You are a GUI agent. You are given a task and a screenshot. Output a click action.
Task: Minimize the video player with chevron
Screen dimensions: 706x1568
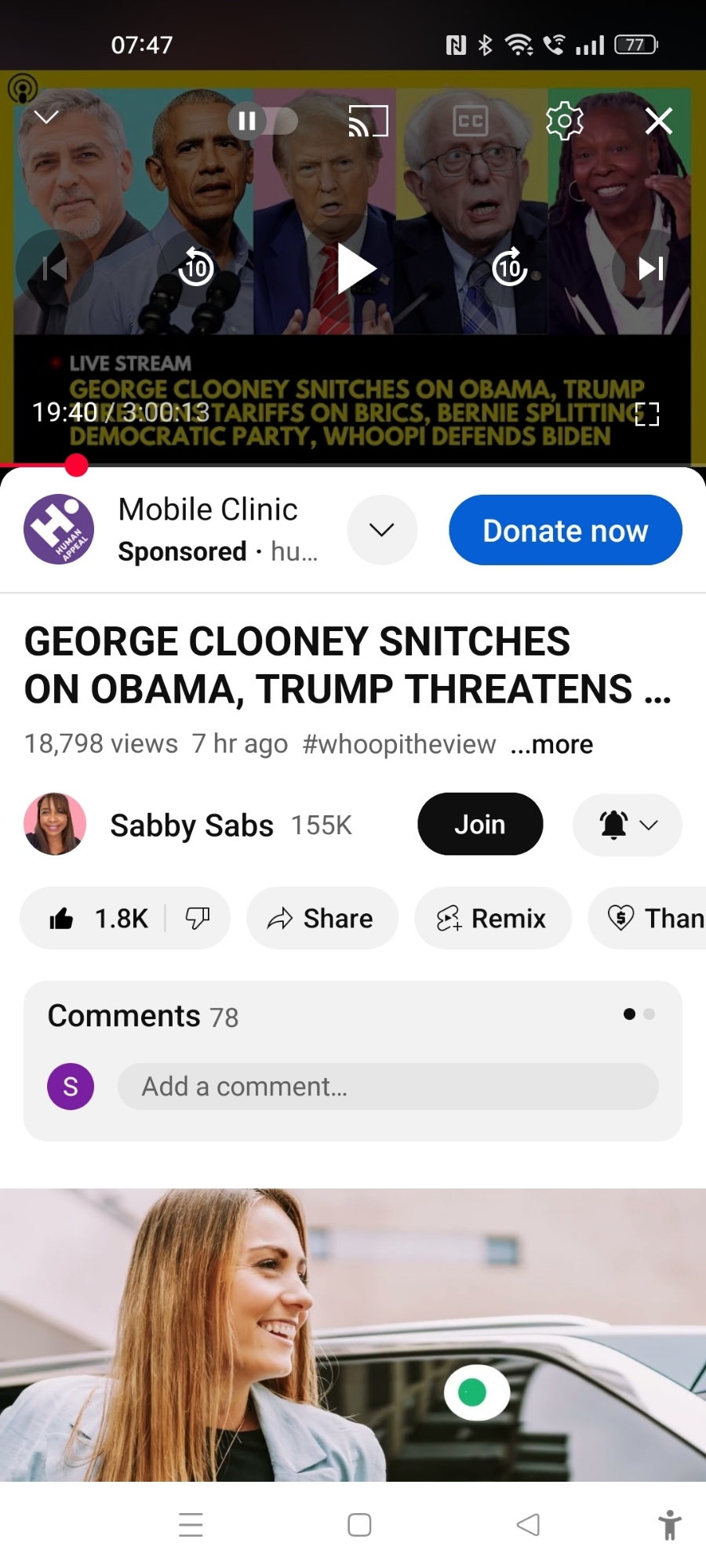pyautogui.click(x=47, y=118)
